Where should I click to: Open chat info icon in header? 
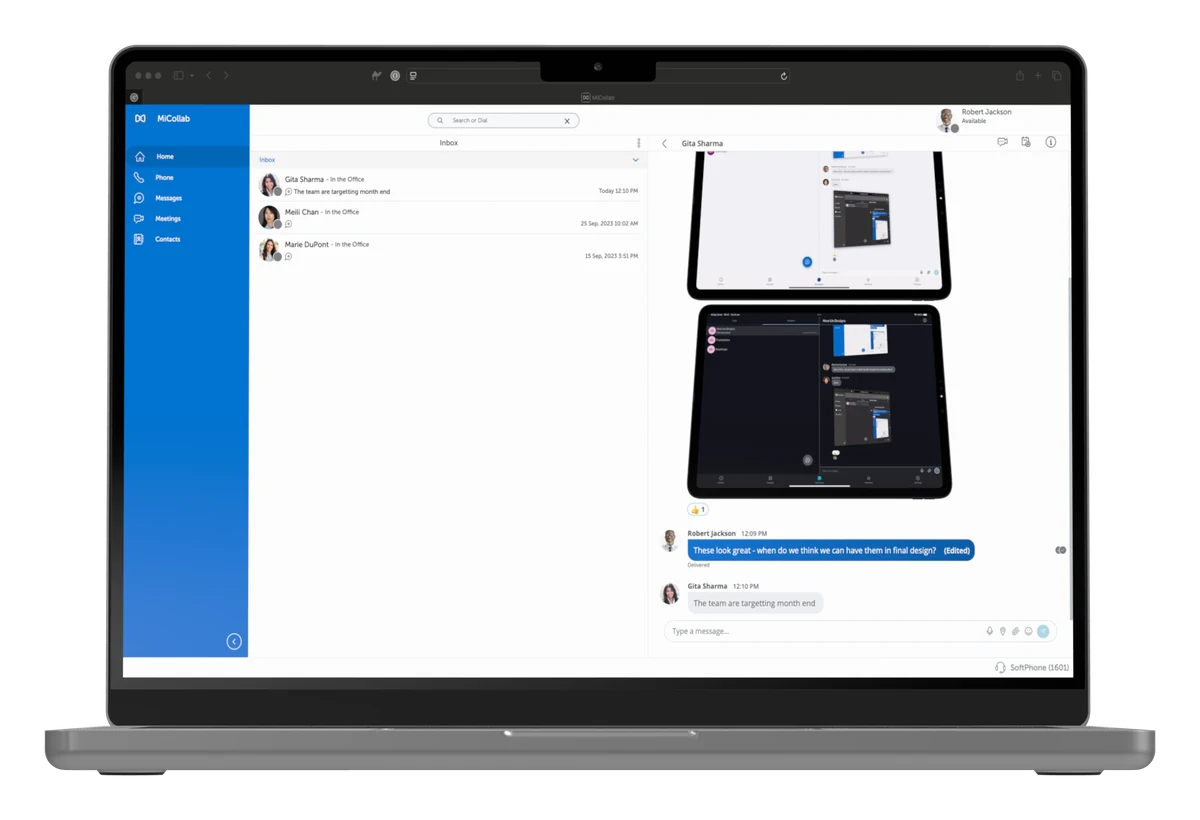(x=1051, y=142)
